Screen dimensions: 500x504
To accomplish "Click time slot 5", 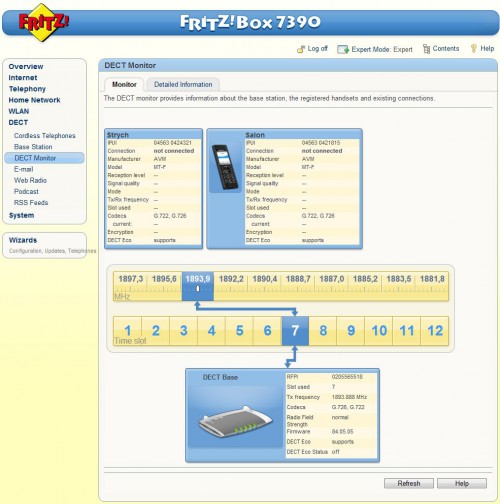I will (x=240, y=331).
